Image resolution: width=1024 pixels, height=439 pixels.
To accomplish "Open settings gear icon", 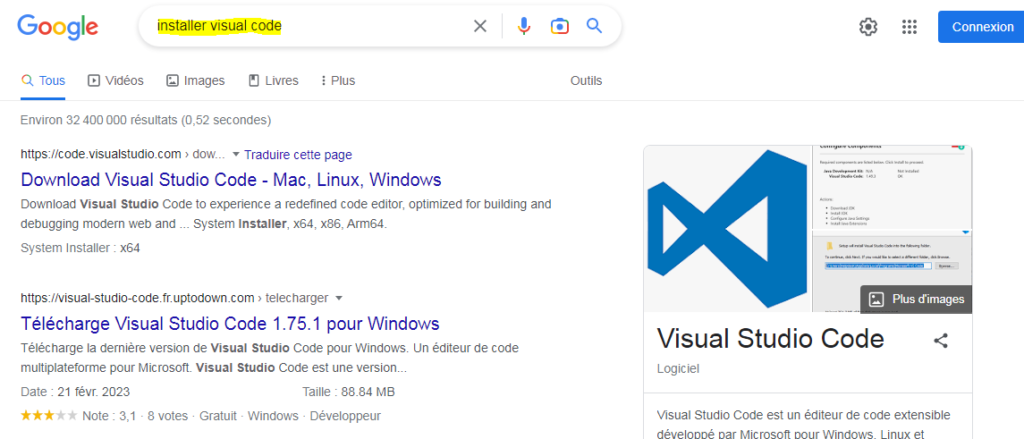I will 868,27.
